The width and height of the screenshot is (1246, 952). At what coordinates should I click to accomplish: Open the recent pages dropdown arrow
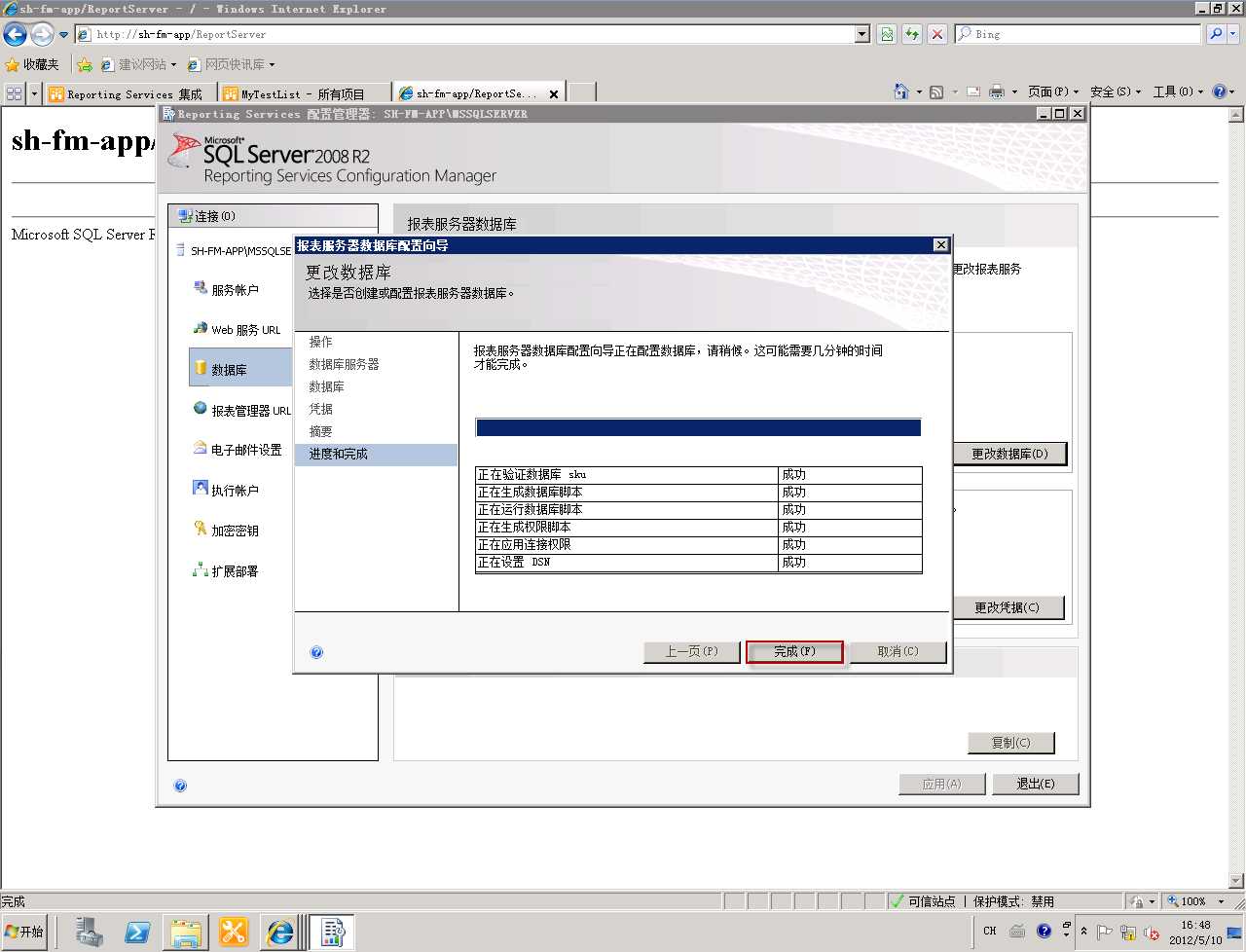coord(64,35)
